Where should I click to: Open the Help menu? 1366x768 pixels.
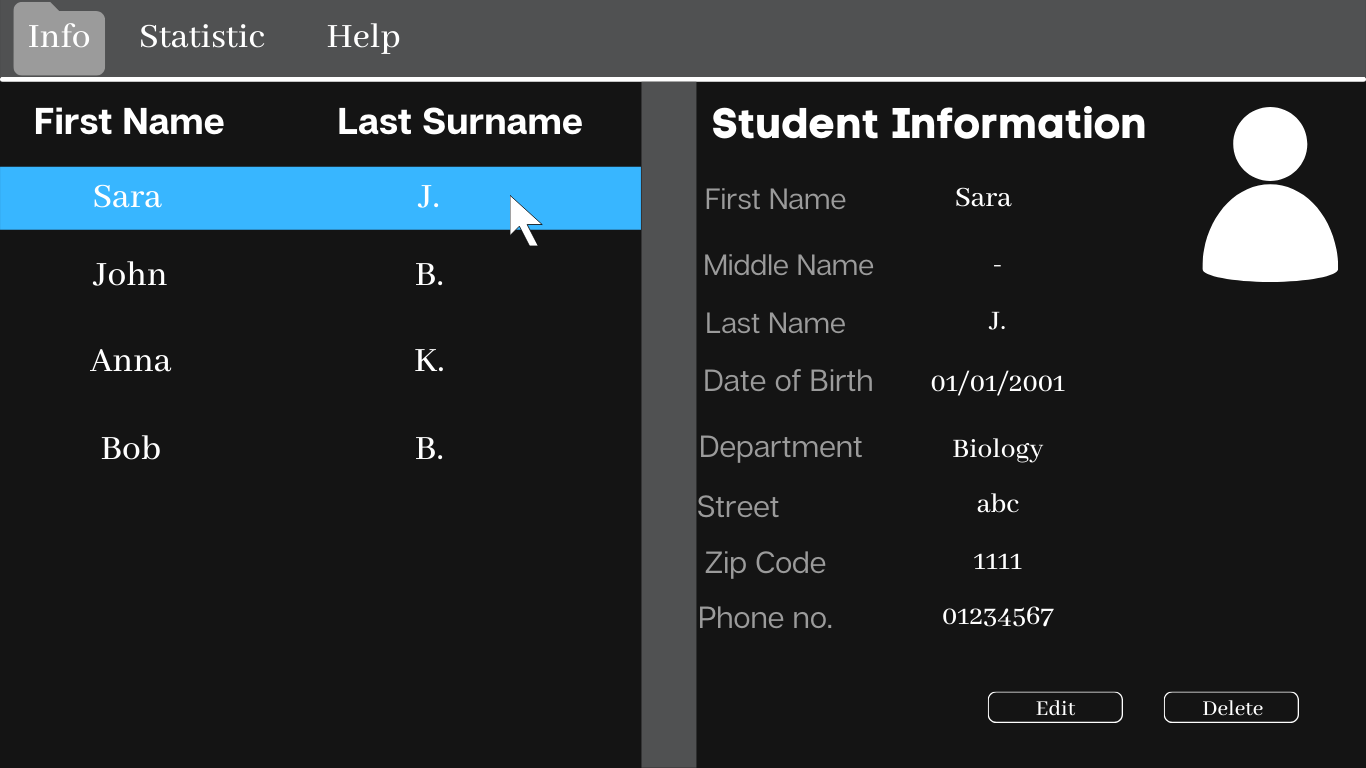[x=363, y=38]
